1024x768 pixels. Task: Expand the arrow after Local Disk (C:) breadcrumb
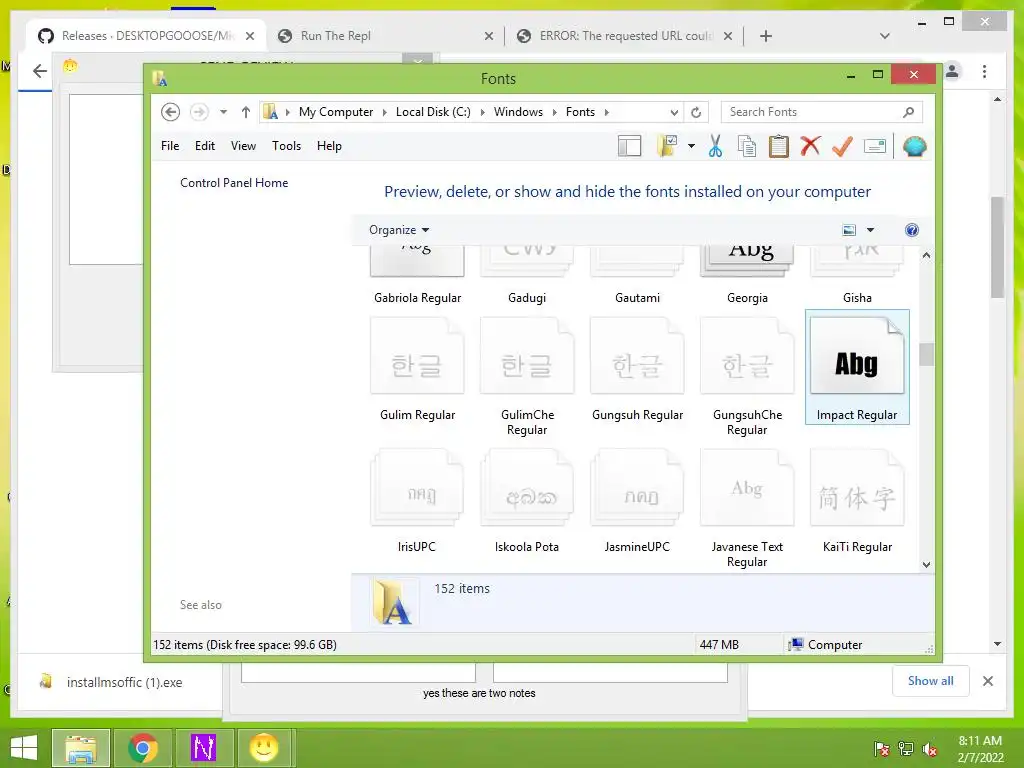[482, 112]
